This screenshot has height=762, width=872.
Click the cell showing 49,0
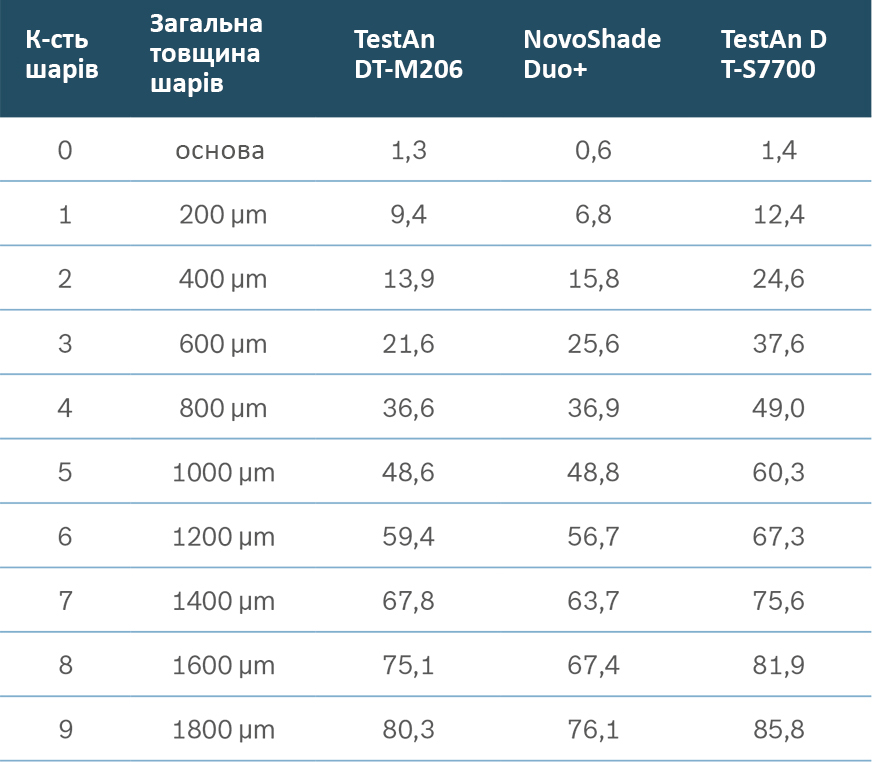[x=778, y=408]
